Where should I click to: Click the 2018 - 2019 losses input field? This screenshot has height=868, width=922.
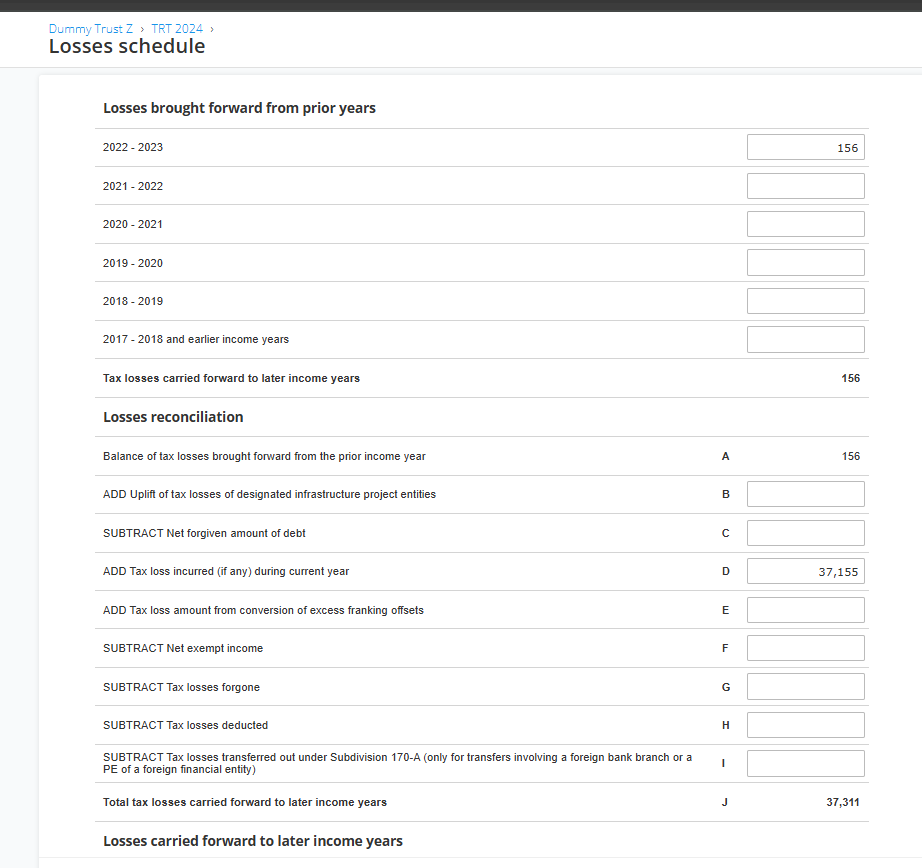click(x=806, y=301)
